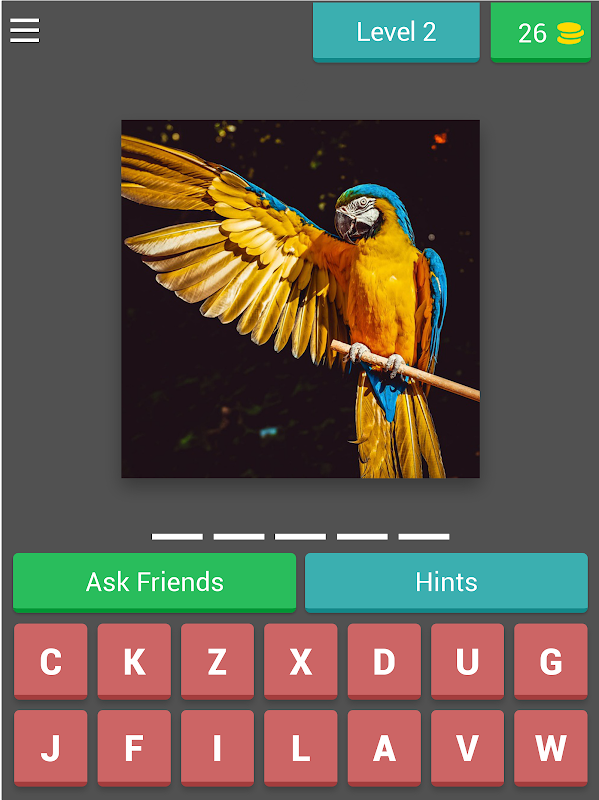
Task: Open the Level 2 indicator
Action: pos(396,32)
